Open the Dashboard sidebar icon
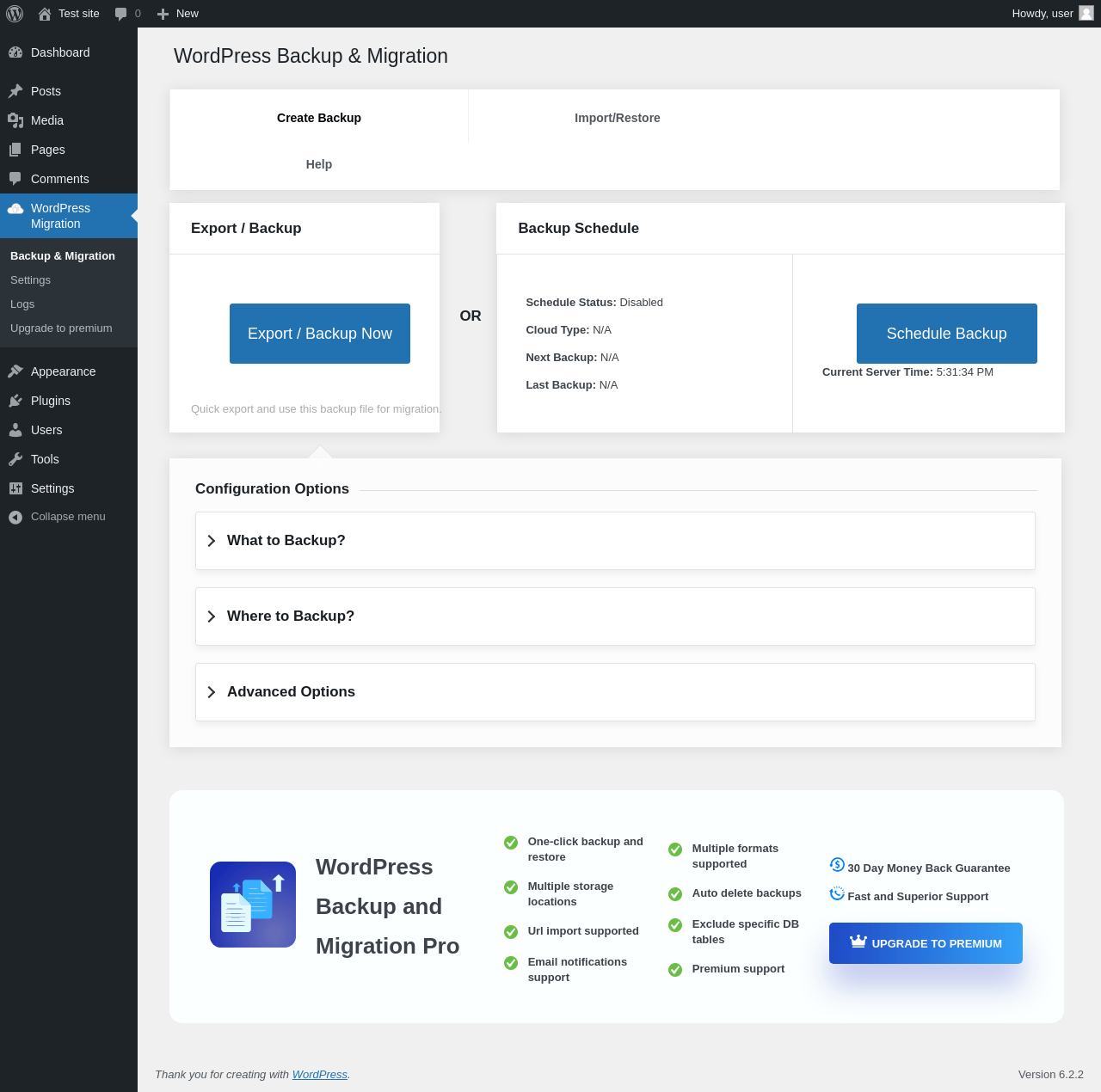 [15, 52]
